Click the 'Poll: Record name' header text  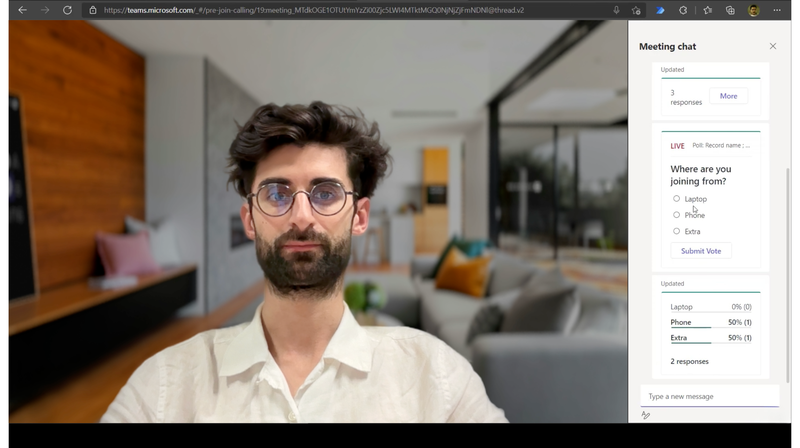pos(721,145)
